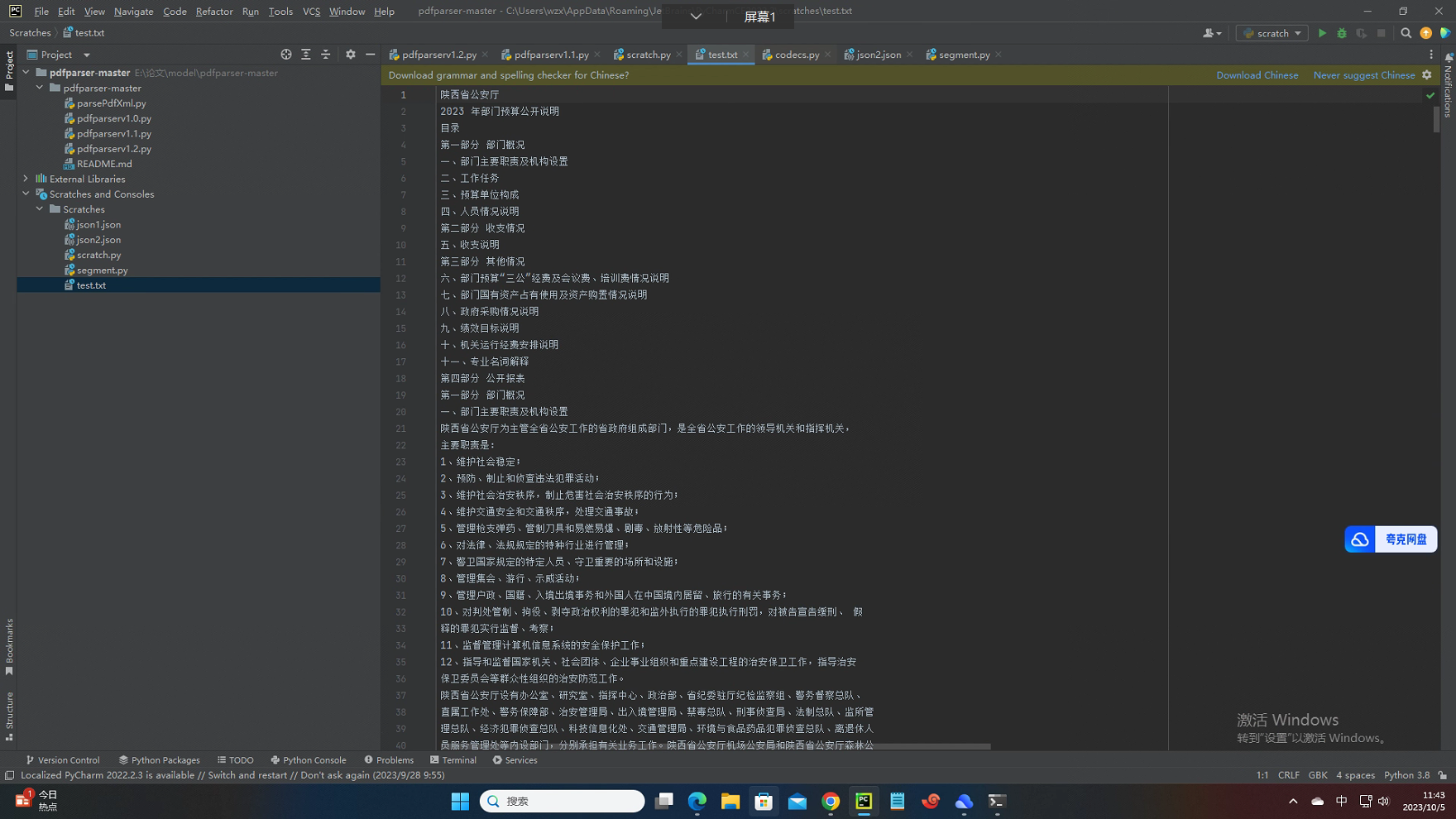Select README.md in project tree

104,164
